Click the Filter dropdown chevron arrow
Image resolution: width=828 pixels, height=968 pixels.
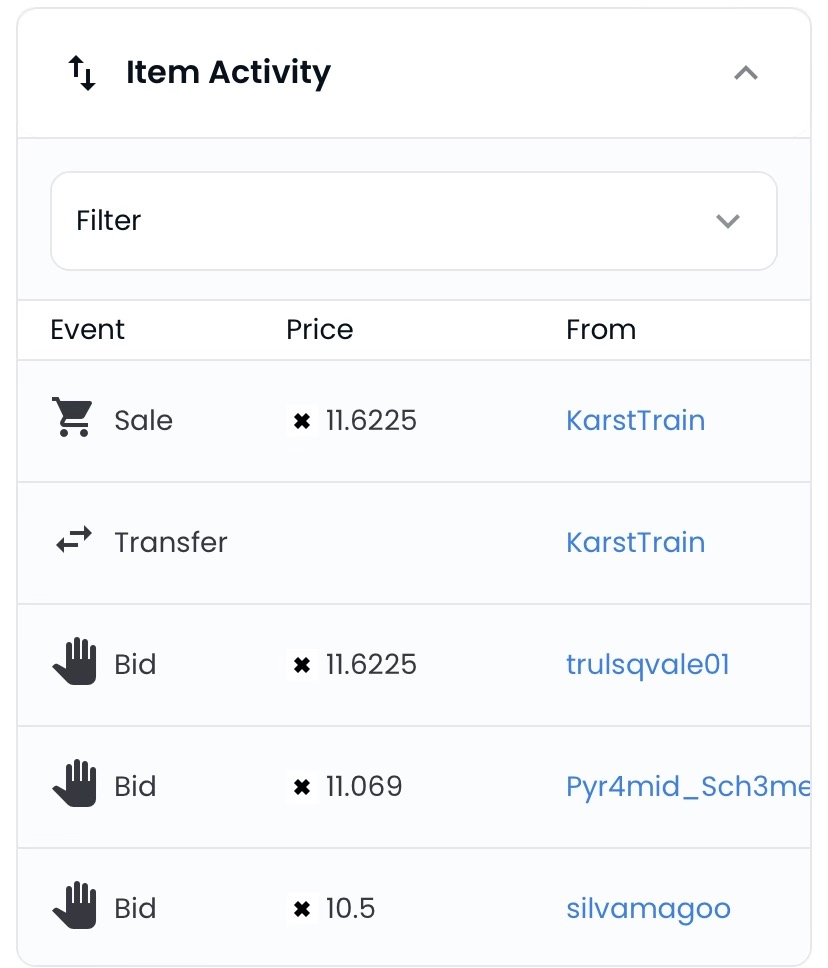point(727,221)
